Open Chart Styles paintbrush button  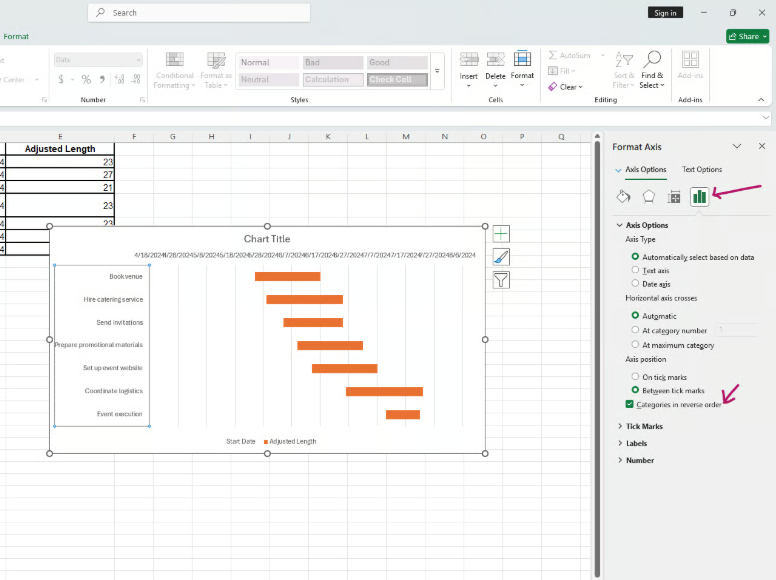(x=501, y=257)
